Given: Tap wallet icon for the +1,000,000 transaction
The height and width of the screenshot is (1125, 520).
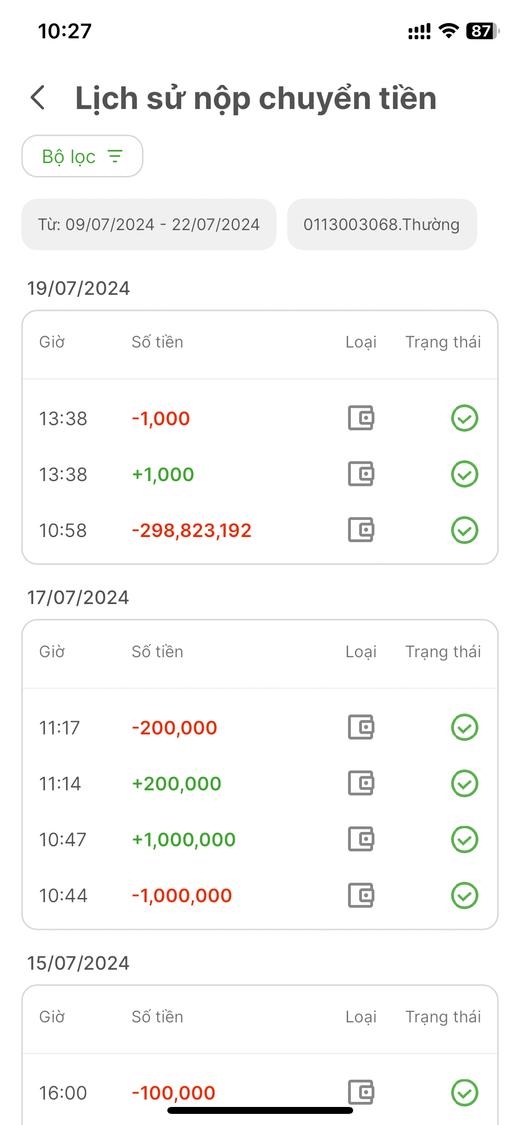Looking at the screenshot, I should pos(361,839).
